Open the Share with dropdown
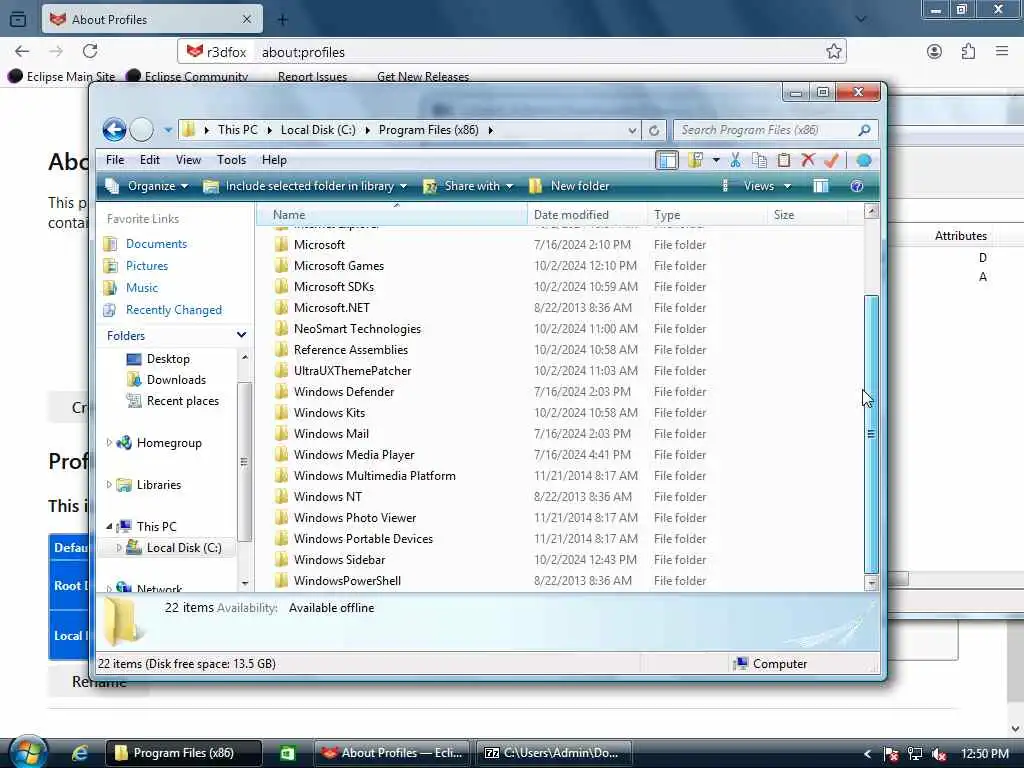This screenshot has width=1024, height=768. [468, 186]
